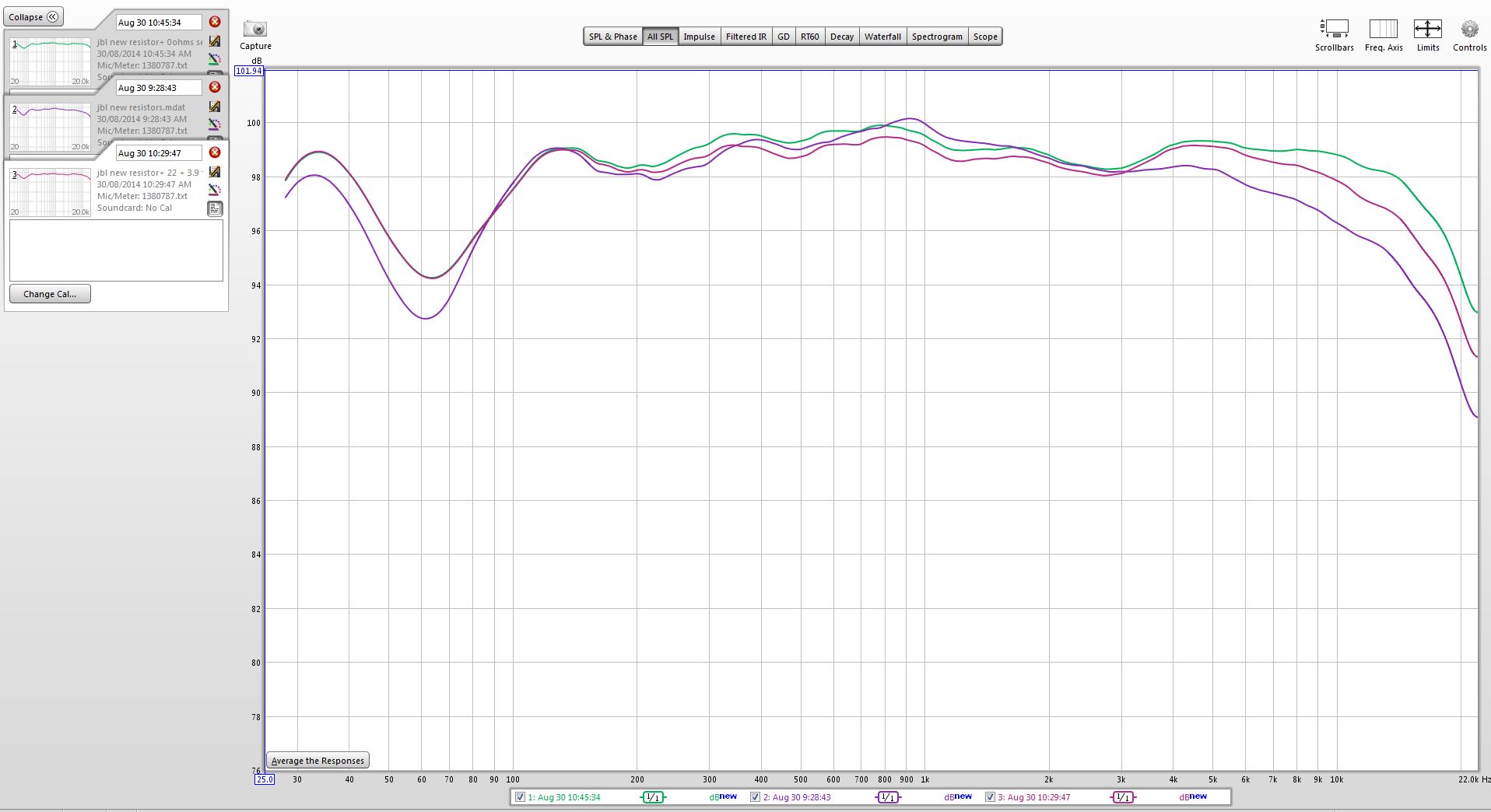1491x812 pixels.
Task: Open the Impulse graph tab
Action: pos(699,37)
